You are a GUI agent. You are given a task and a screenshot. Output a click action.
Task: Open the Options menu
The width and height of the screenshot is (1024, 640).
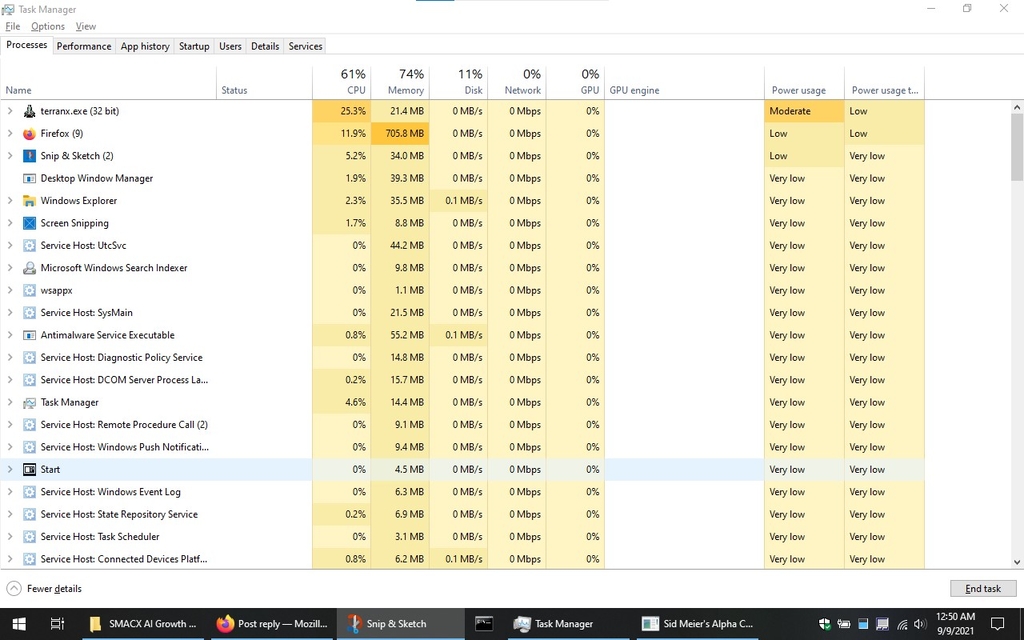[47, 26]
